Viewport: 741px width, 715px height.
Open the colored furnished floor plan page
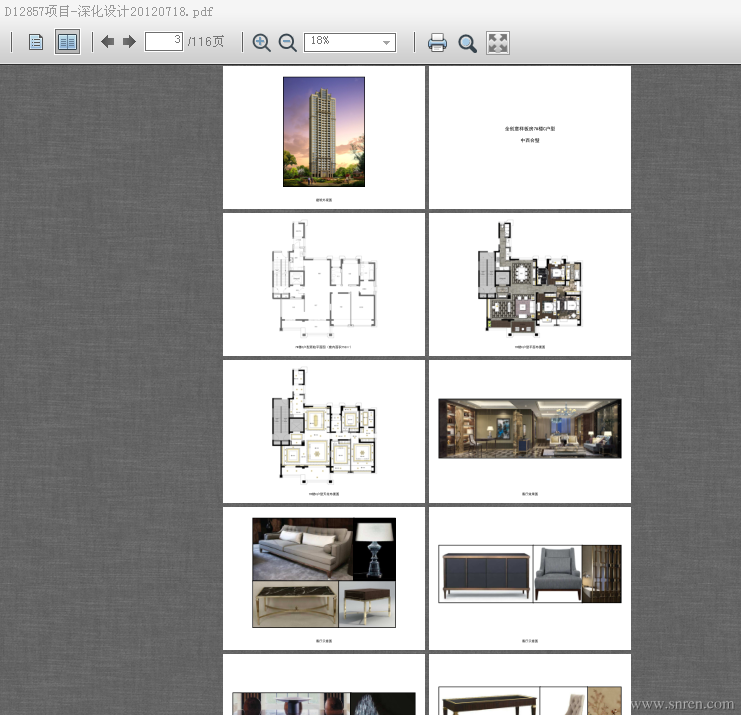530,284
